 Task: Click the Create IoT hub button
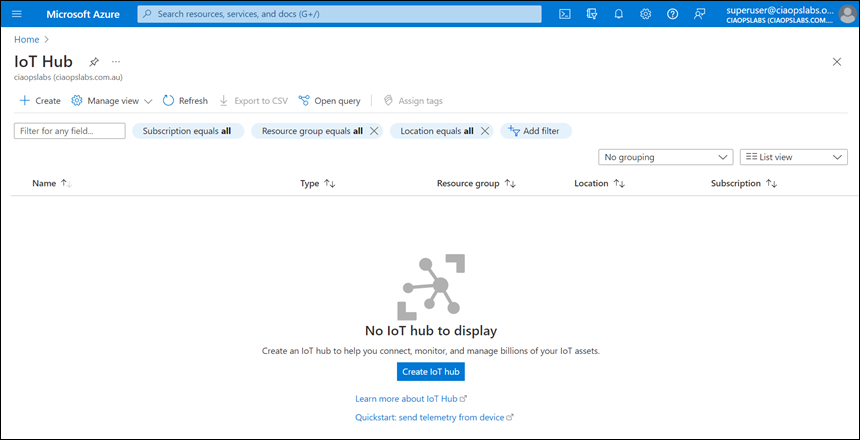click(x=430, y=371)
